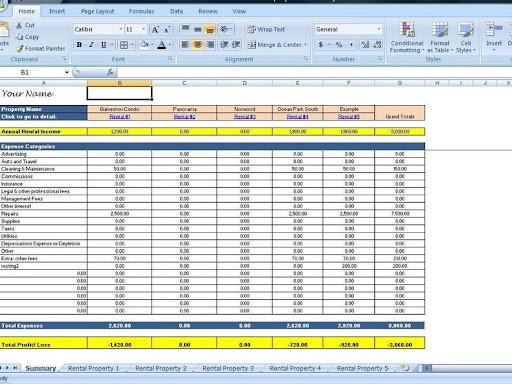Image resolution: width=512 pixels, height=384 pixels.
Task: Select Align Text Left
Action: tap(185, 45)
